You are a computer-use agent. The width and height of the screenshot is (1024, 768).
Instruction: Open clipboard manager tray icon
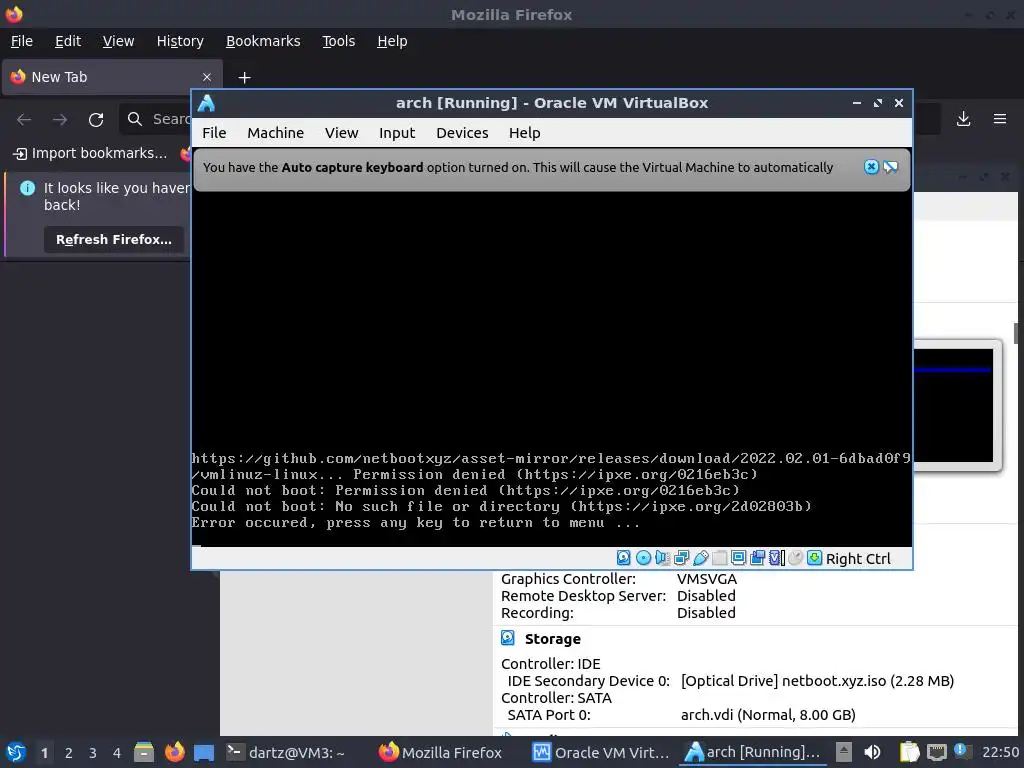(x=909, y=752)
